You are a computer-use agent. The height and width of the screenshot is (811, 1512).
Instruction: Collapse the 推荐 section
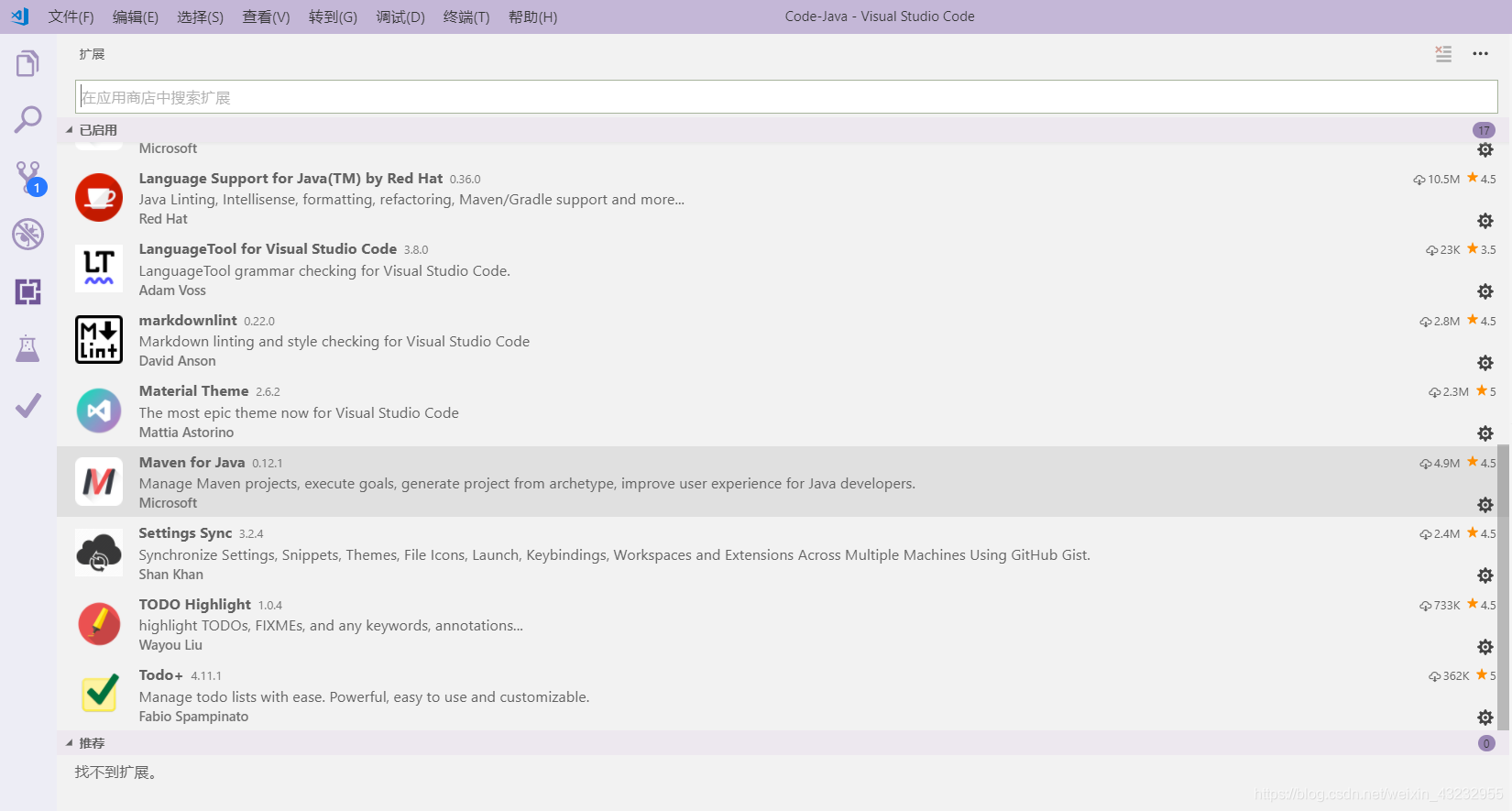pos(69,743)
